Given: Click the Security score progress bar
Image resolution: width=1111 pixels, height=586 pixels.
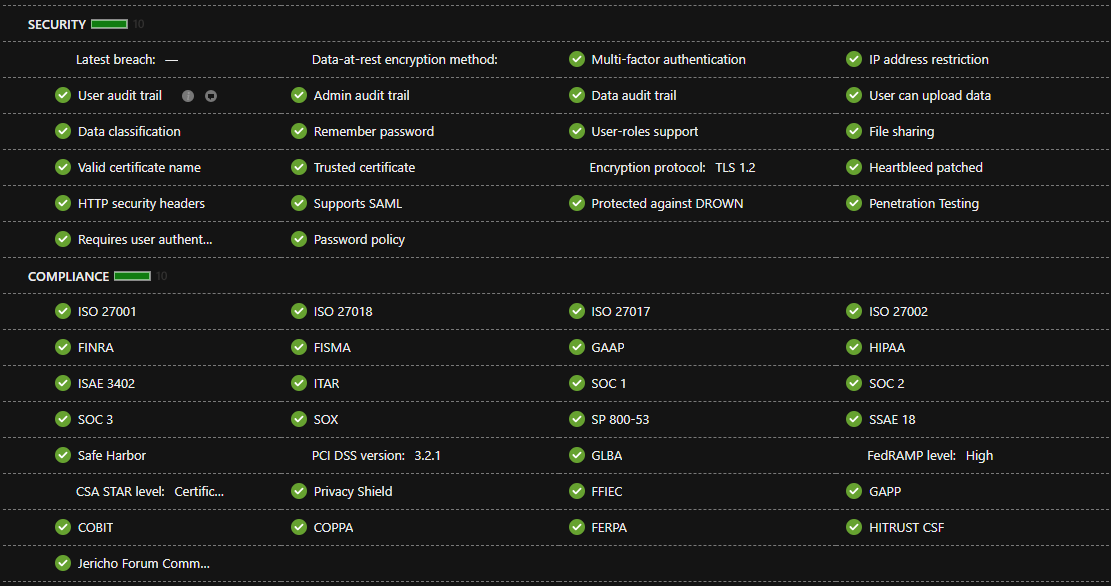Looking at the screenshot, I should [x=109, y=24].
